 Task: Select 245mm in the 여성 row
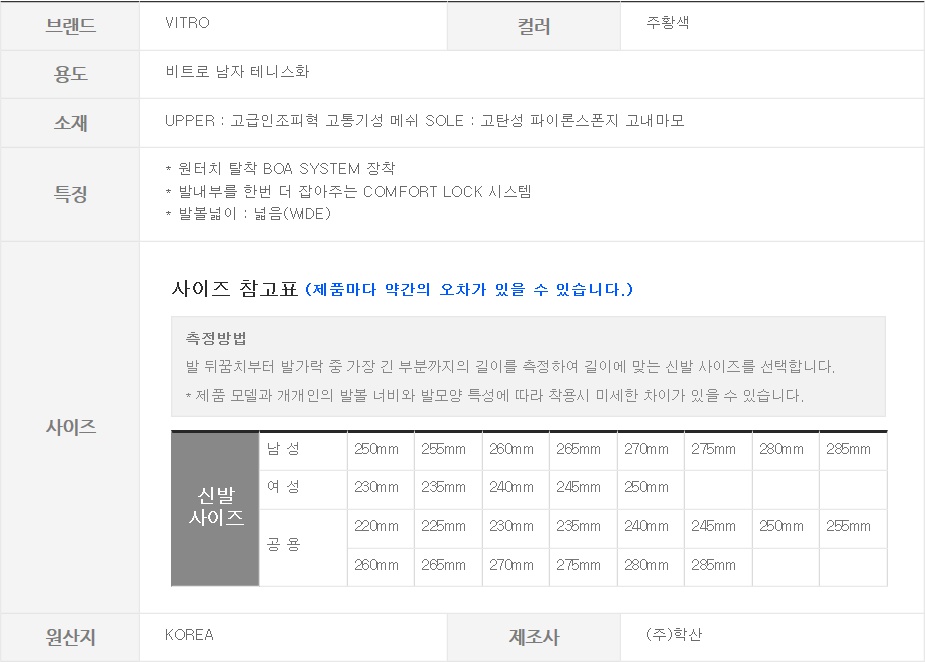coord(578,487)
